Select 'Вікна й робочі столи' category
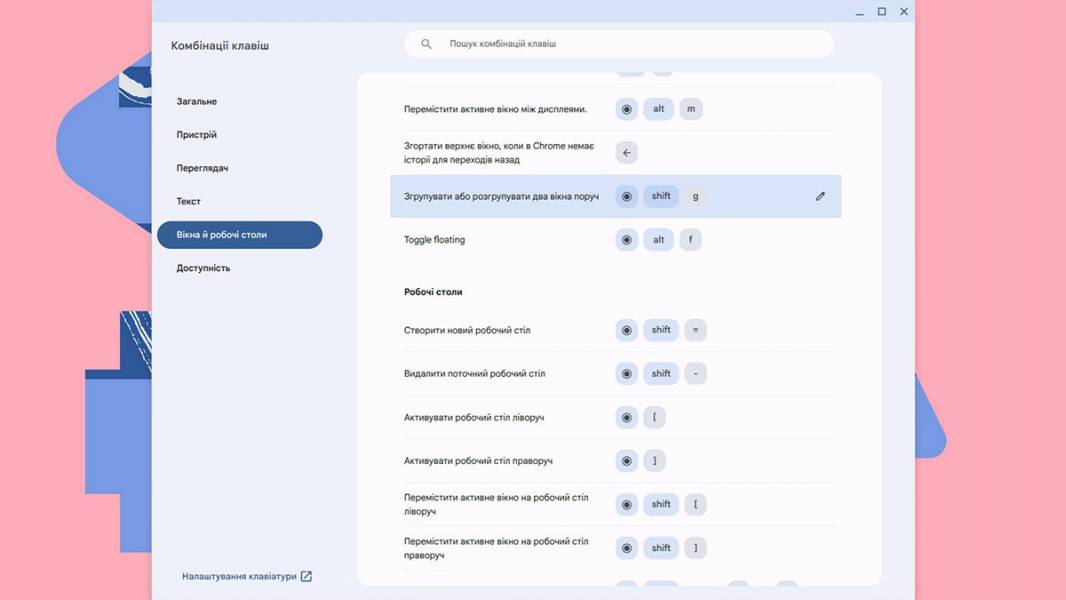The image size is (1066, 600). pyautogui.click(x=239, y=234)
